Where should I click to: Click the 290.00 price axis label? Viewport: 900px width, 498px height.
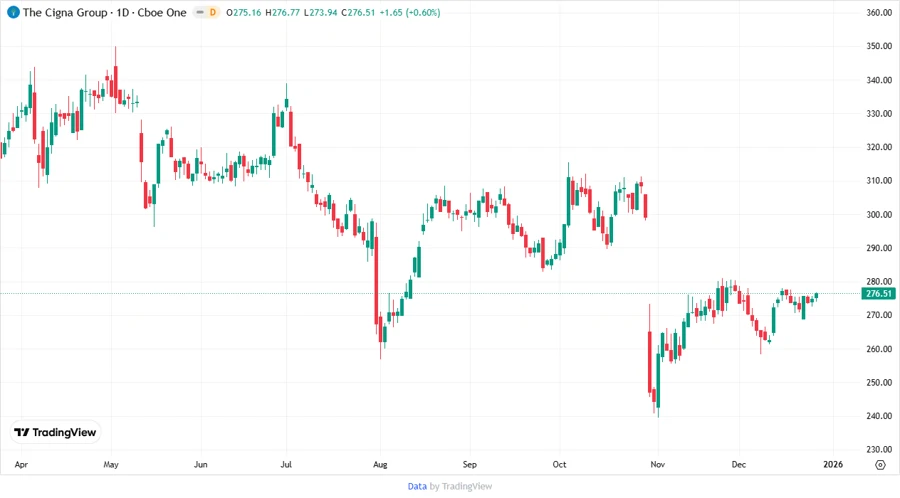(879, 248)
